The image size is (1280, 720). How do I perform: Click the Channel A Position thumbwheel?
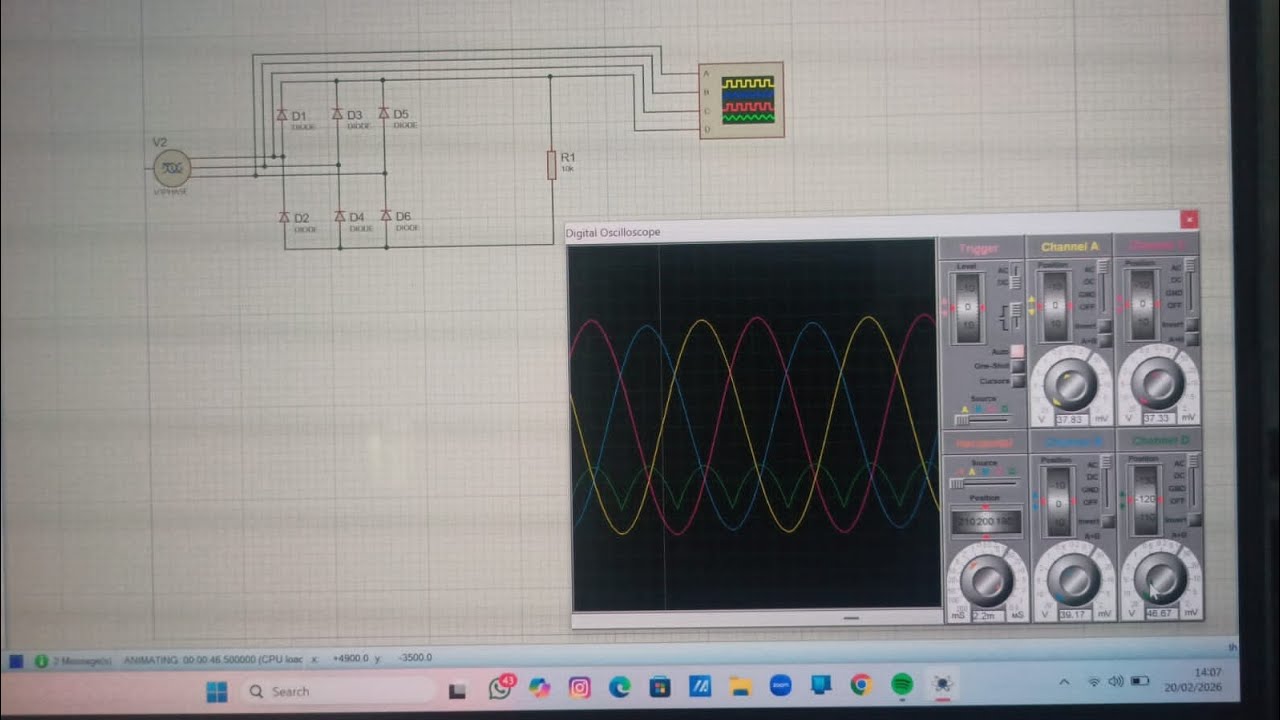click(1056, 305)
